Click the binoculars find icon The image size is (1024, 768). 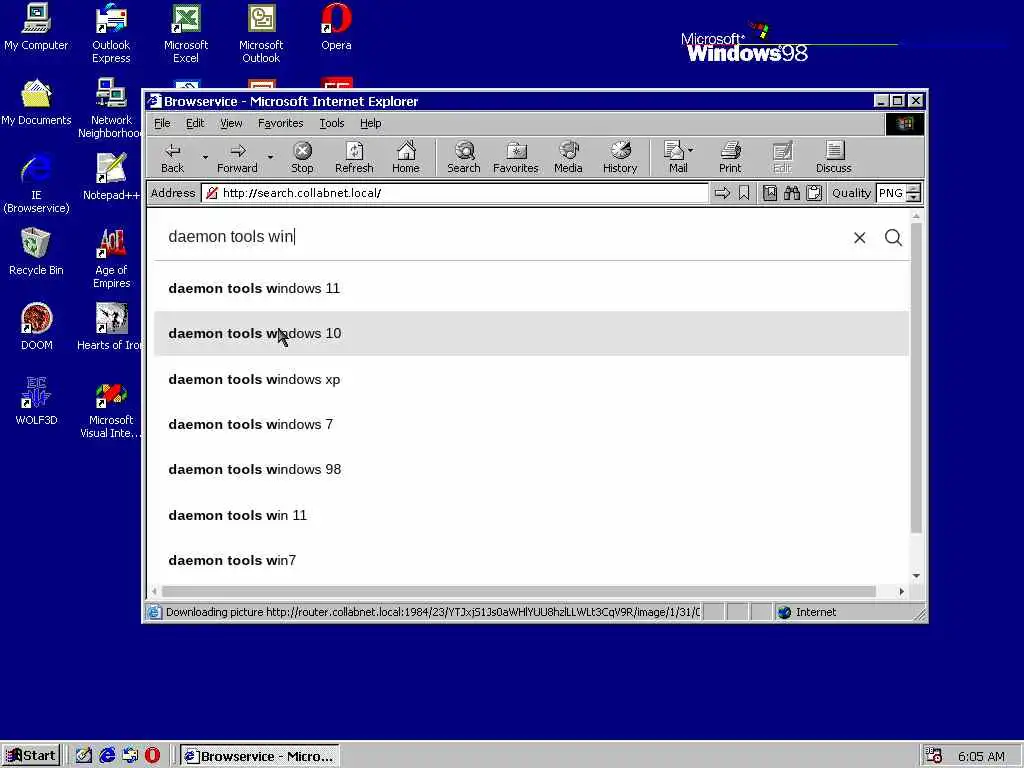tap(792, 193)
